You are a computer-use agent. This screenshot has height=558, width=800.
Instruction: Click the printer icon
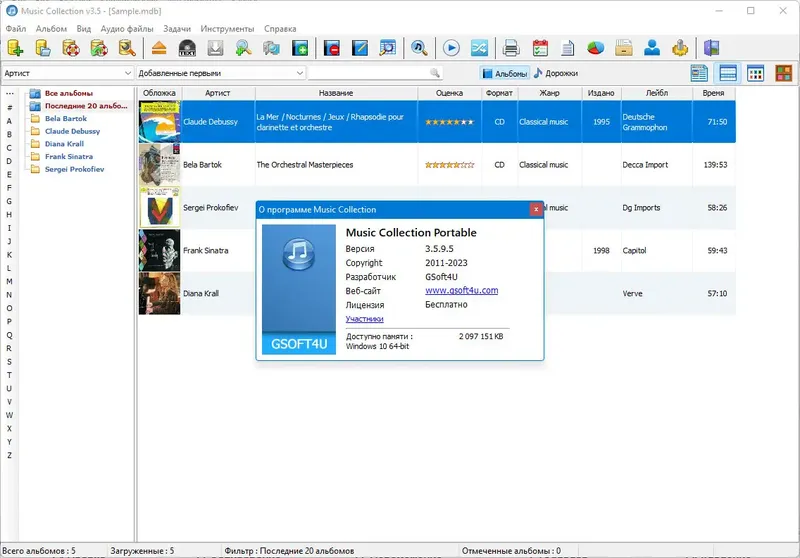(511, 48)
